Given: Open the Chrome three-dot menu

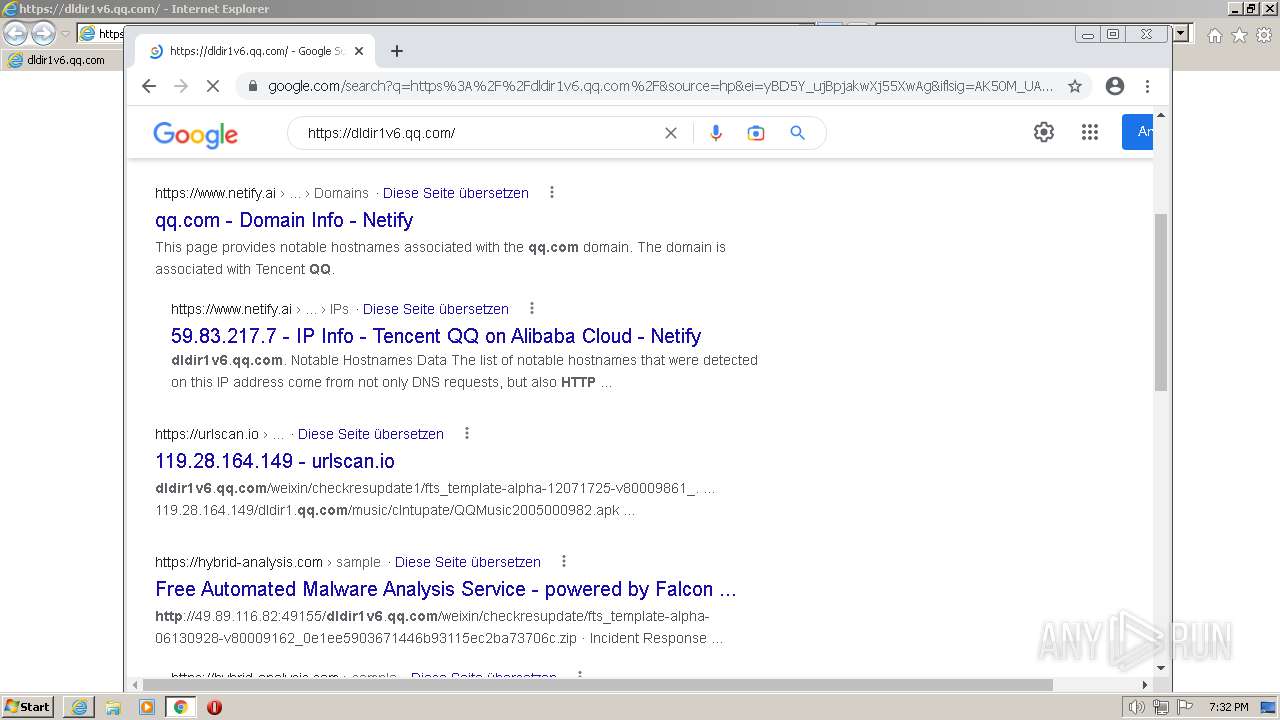Looking at the screenshot, I should [x=1147, y=86].
